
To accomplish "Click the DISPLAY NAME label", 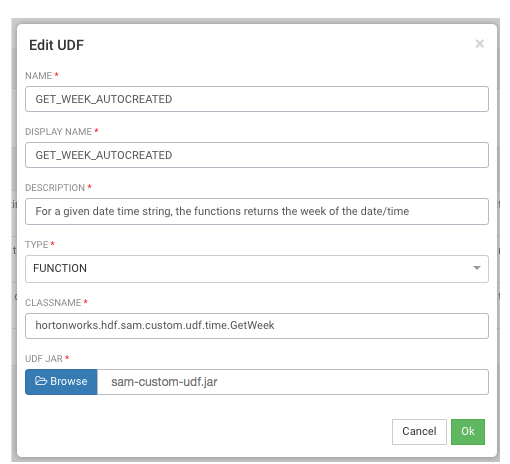I will pos(58,132).
